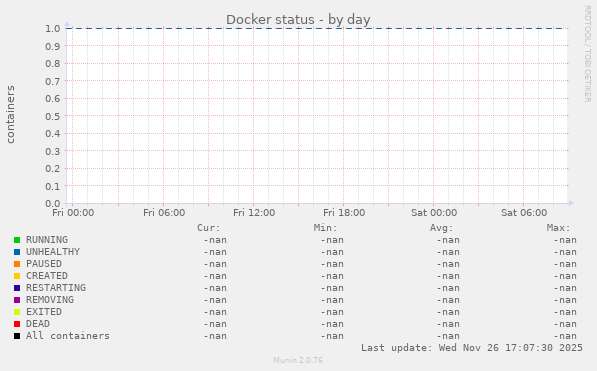Click the red DEAD legend swatch

point(17,324)
